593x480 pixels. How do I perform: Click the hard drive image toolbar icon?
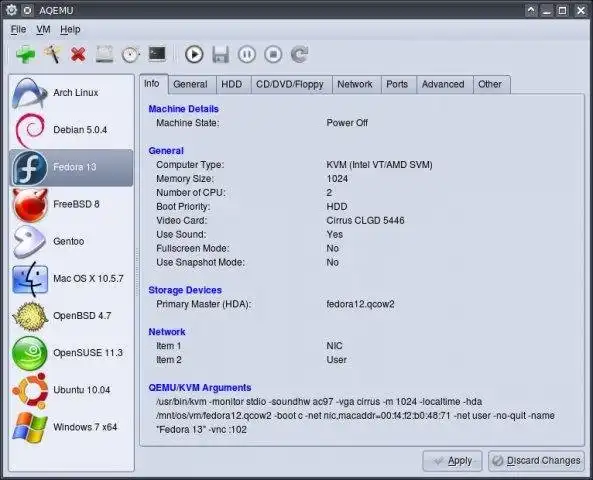[x=104, y=54]
